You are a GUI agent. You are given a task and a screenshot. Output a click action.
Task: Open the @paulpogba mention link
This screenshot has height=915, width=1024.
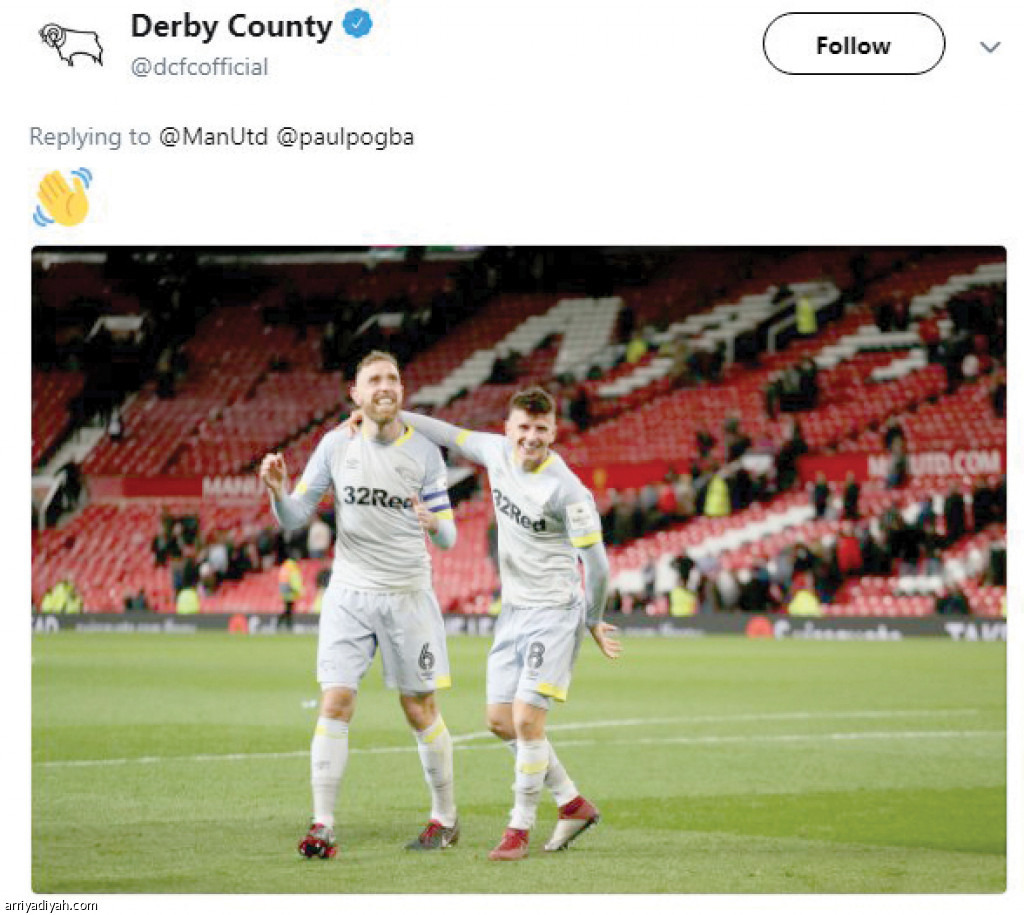[x=345, y=137]
